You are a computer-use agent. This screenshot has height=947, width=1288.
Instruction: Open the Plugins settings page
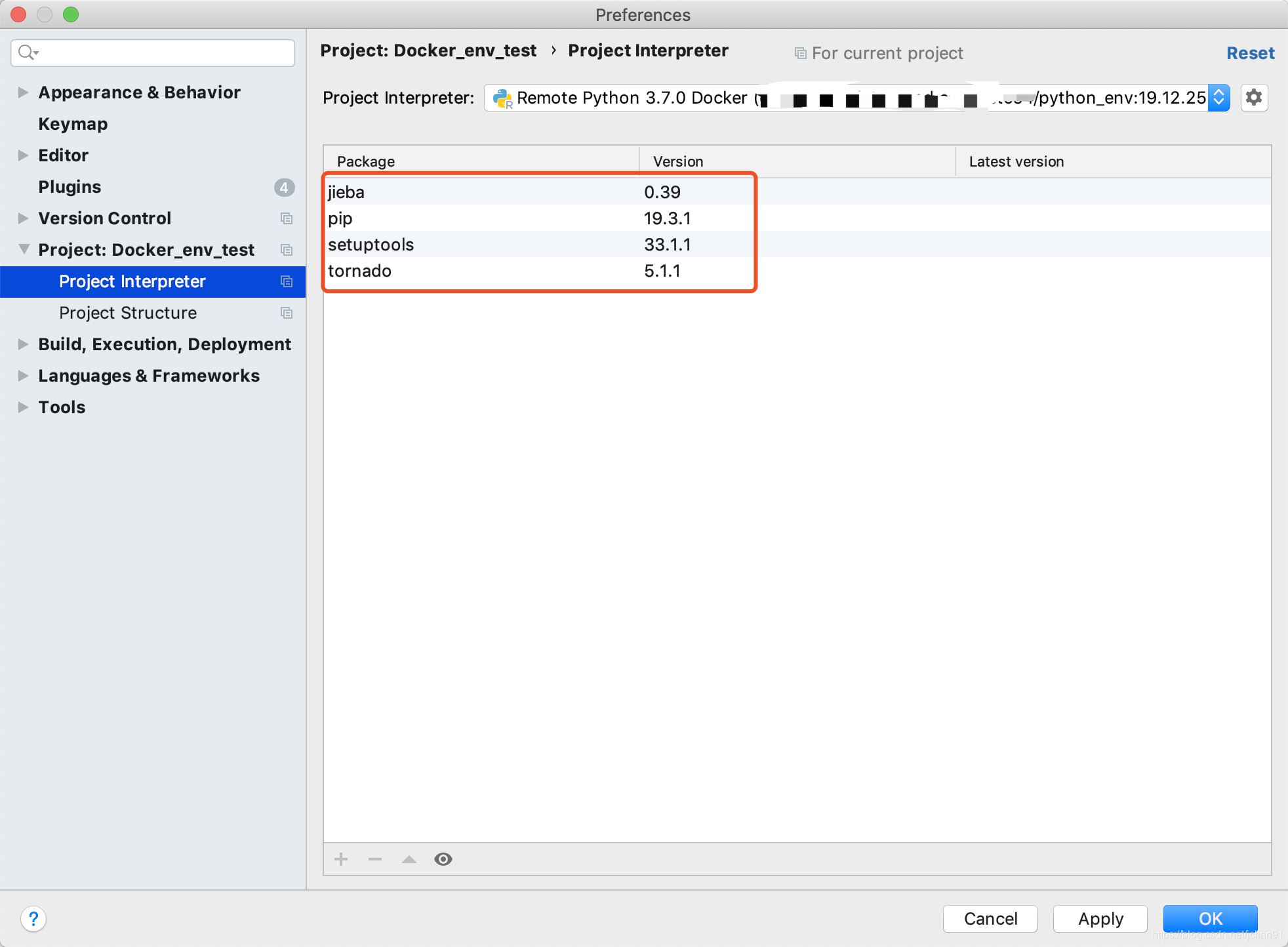click(x=70, y=187)
